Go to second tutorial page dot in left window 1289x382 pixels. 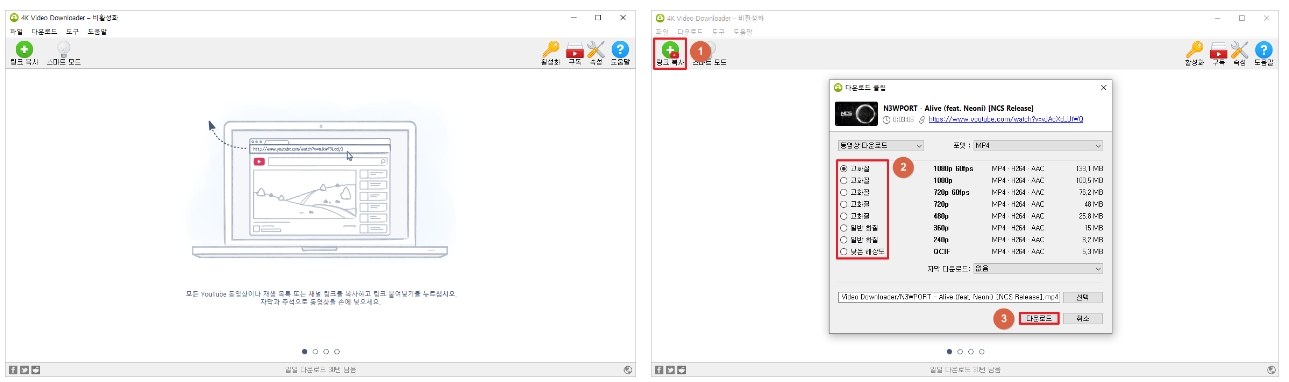tap(315, 352)
